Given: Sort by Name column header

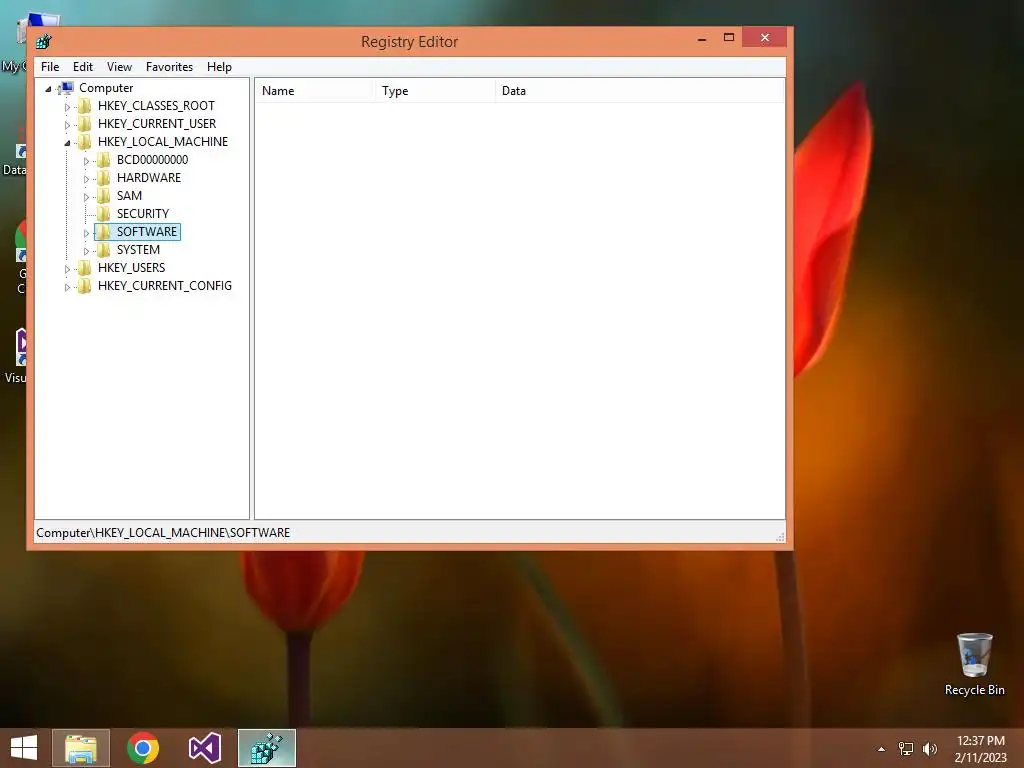Looking at the screenshot, I should pyautogui.click(x=313, y=91).
